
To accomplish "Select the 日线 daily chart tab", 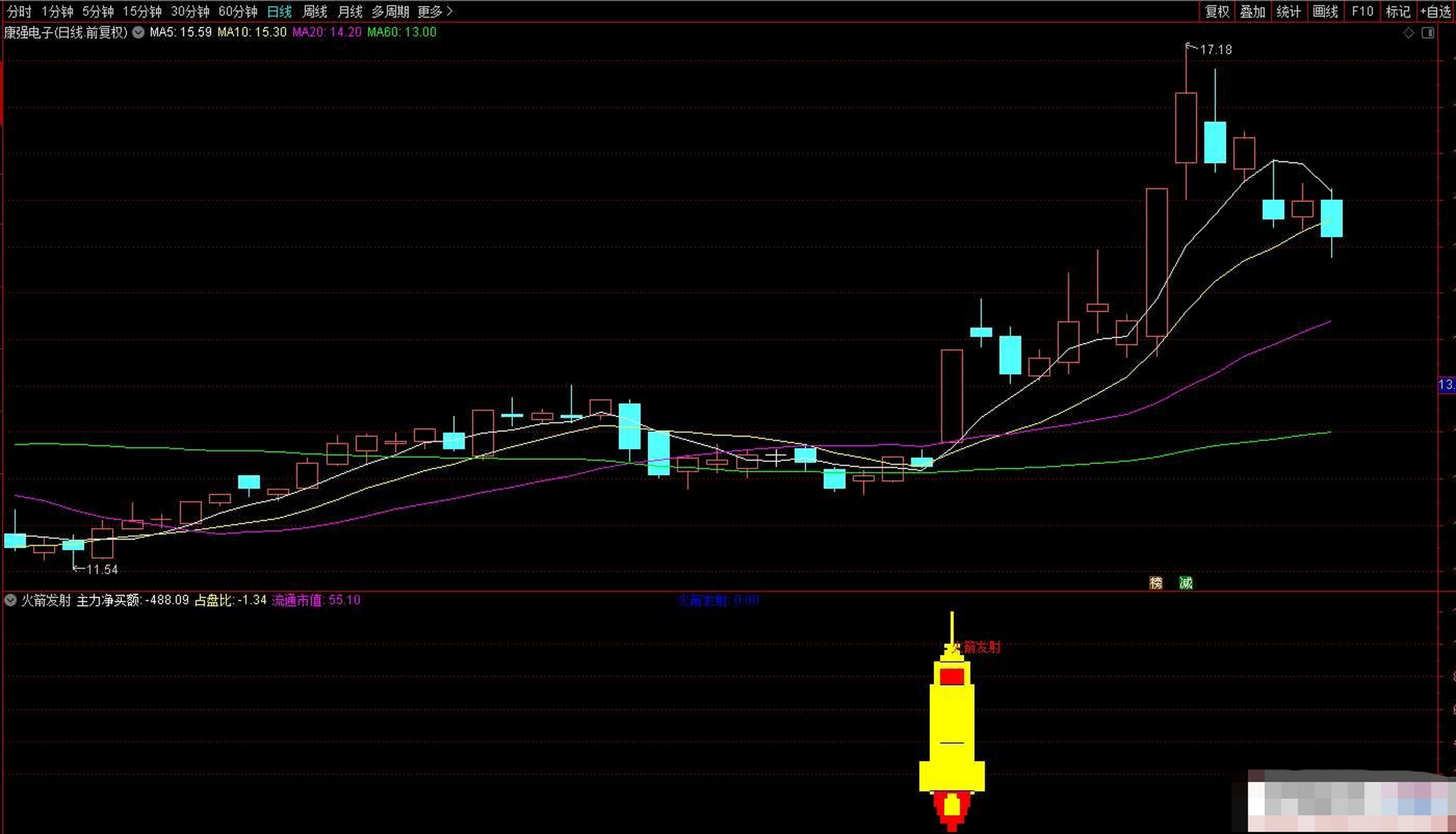I will click(279, 11).
